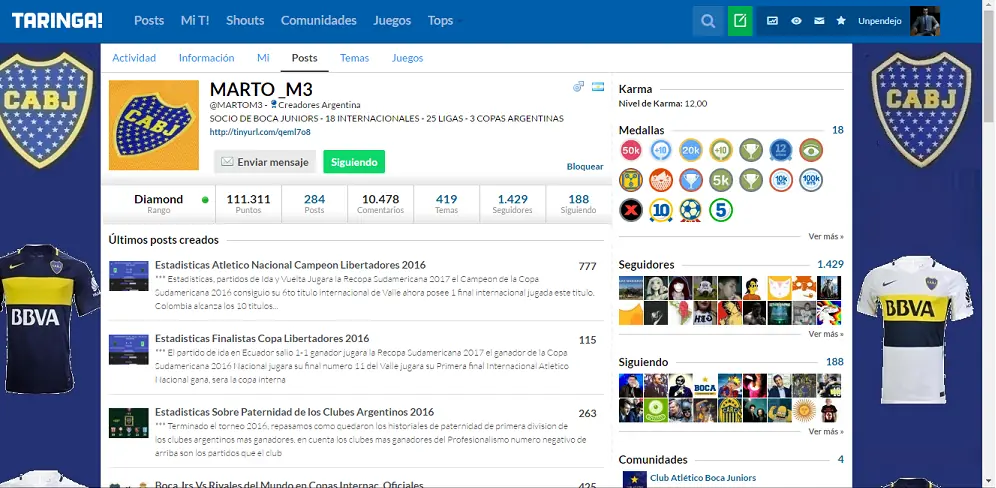Click the Bloquear link
This screenshot has height=488, width=996.
pyautogui.click(x=585, y=166)
